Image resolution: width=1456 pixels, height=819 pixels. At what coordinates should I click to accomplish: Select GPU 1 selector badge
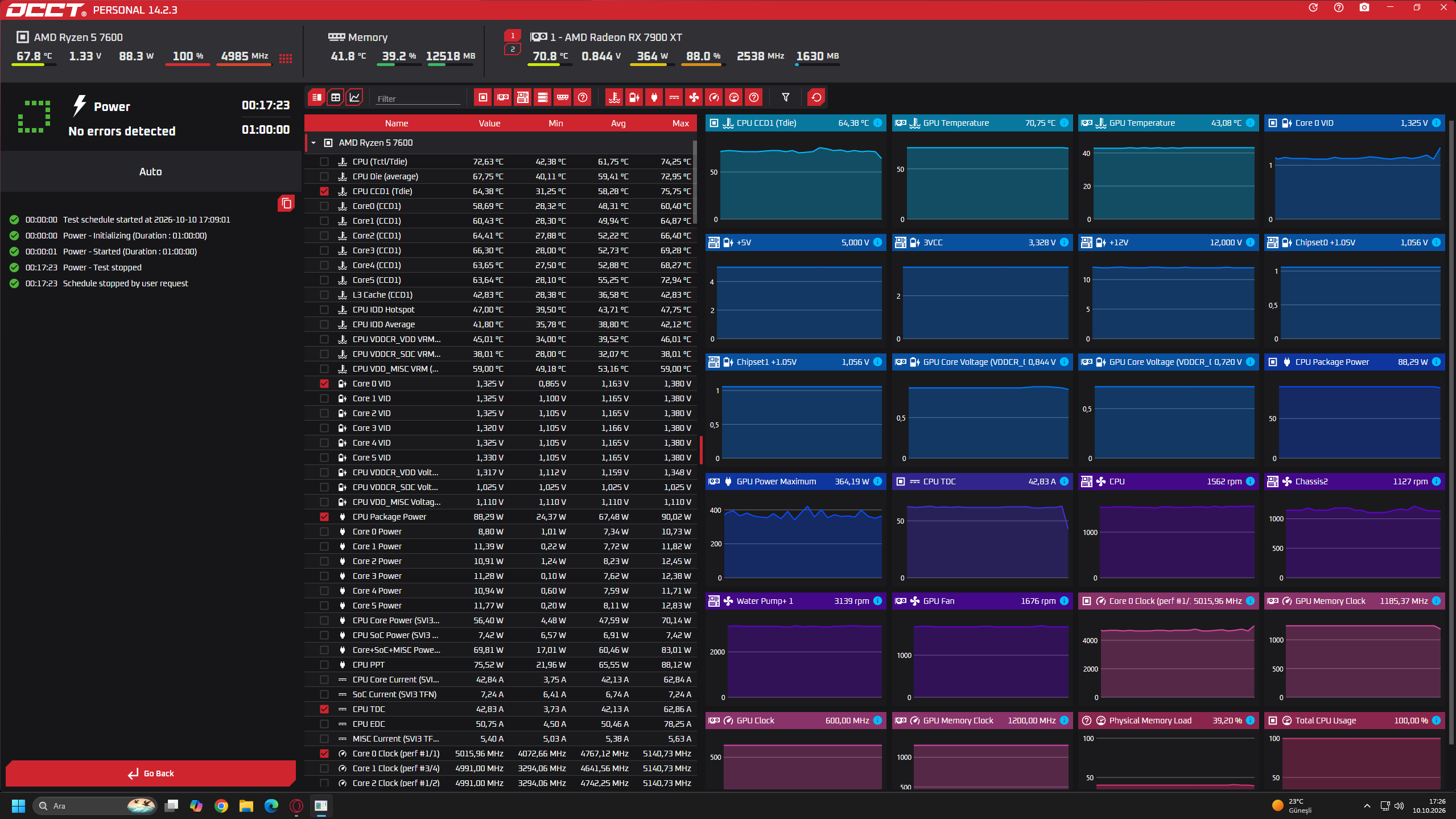pos(513,36)
